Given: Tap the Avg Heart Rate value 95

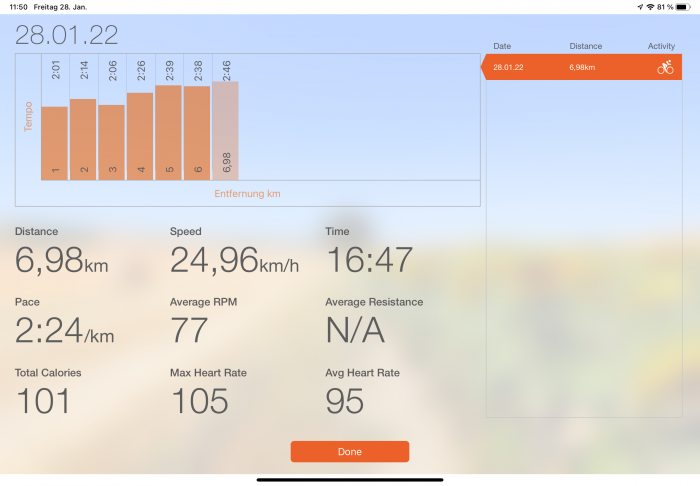Looking at the screenshot, I should [x=344, y=401].
